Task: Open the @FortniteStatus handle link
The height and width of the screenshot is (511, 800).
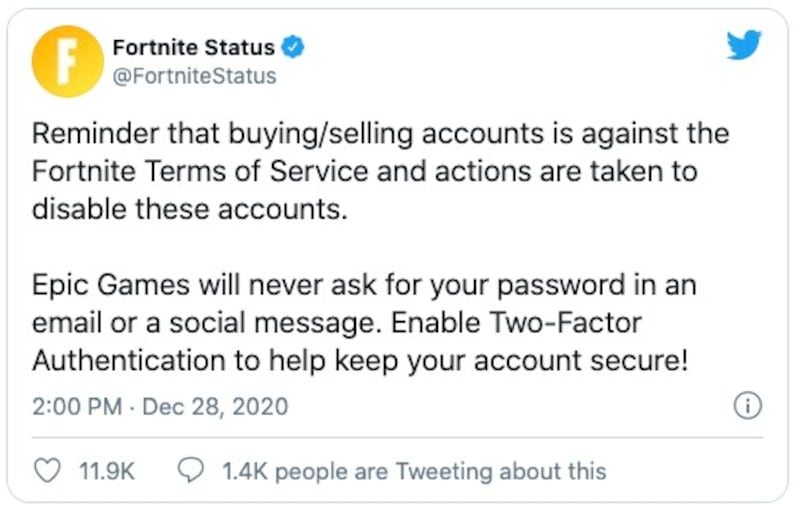Action: (194, 76)
